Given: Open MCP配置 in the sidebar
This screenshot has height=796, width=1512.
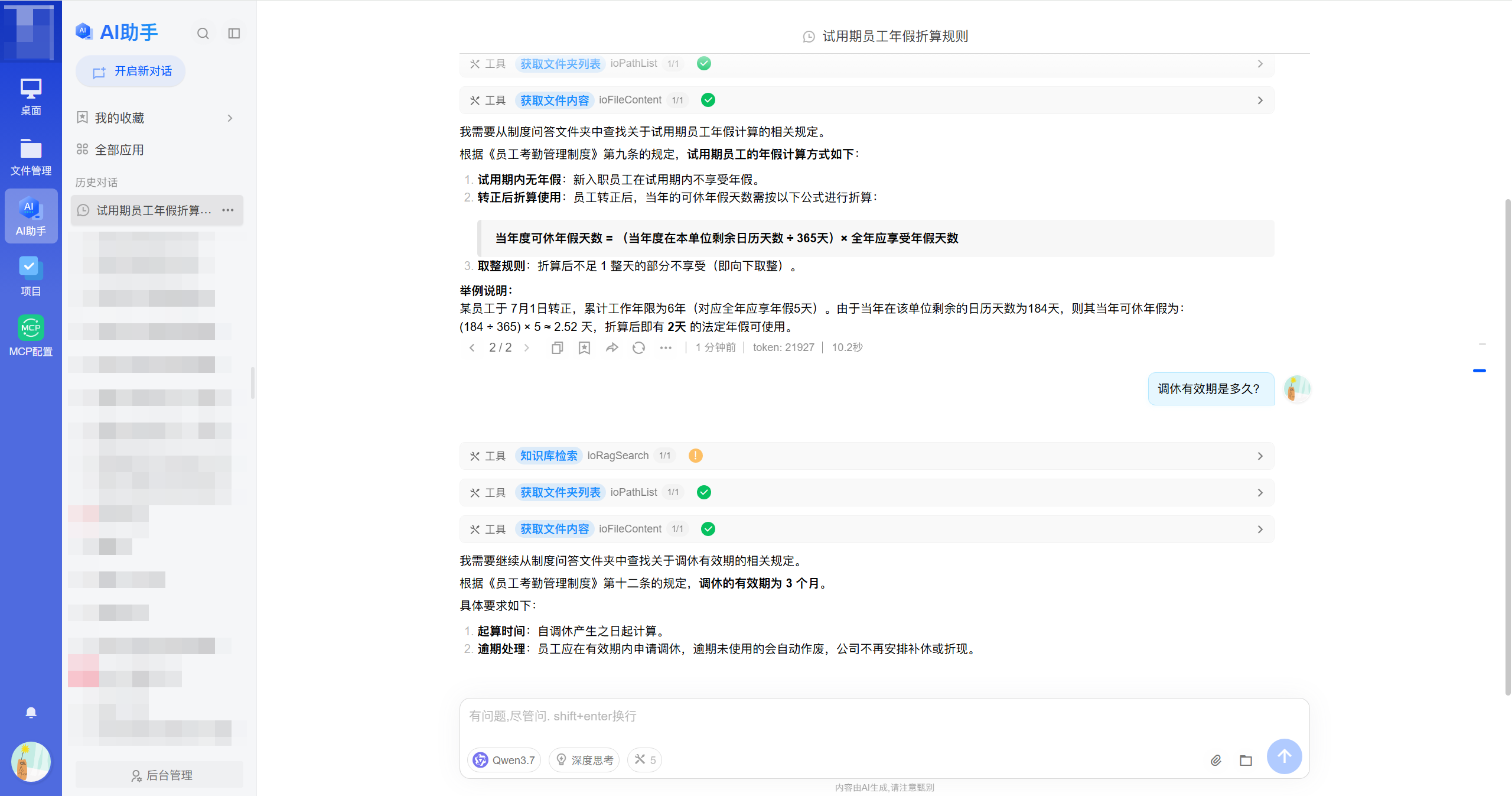Looking at the screenshot, I should 31,337.
